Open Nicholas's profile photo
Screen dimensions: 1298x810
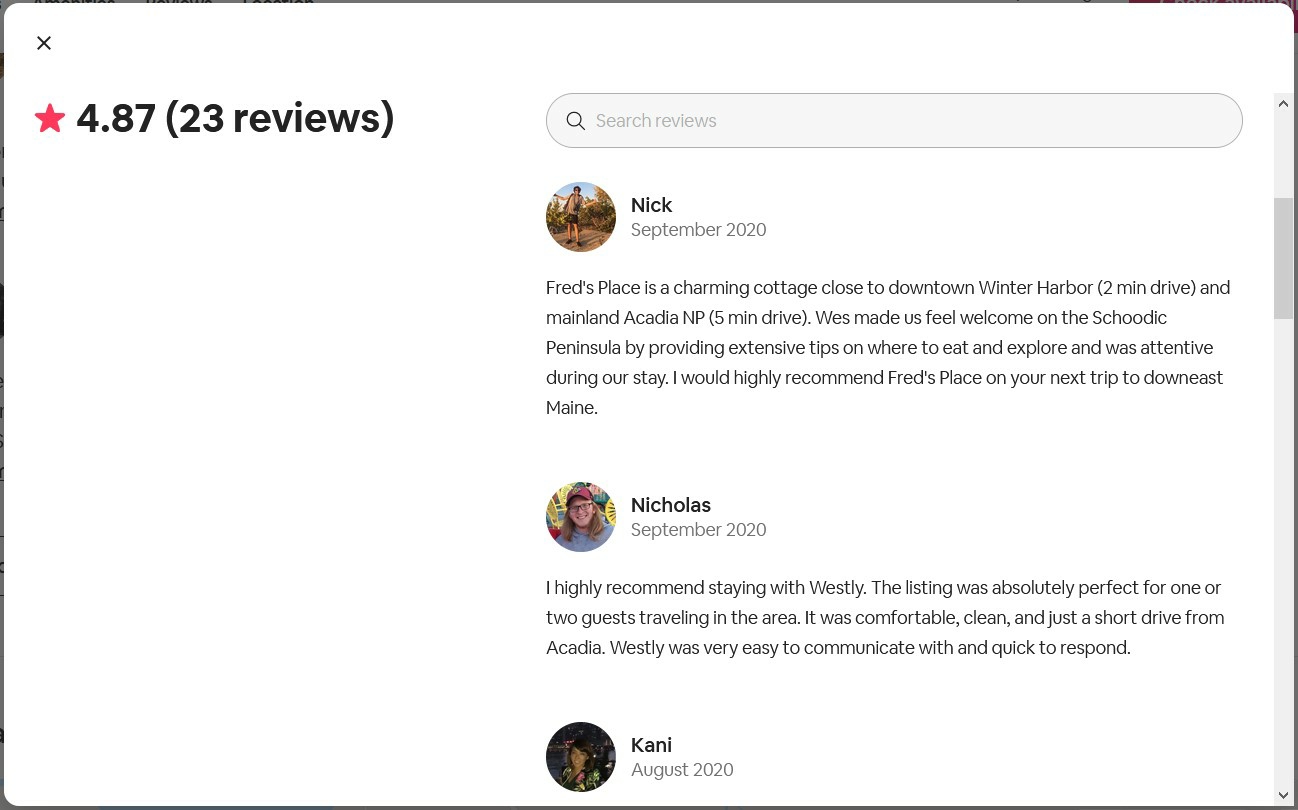tap(581, 517)
